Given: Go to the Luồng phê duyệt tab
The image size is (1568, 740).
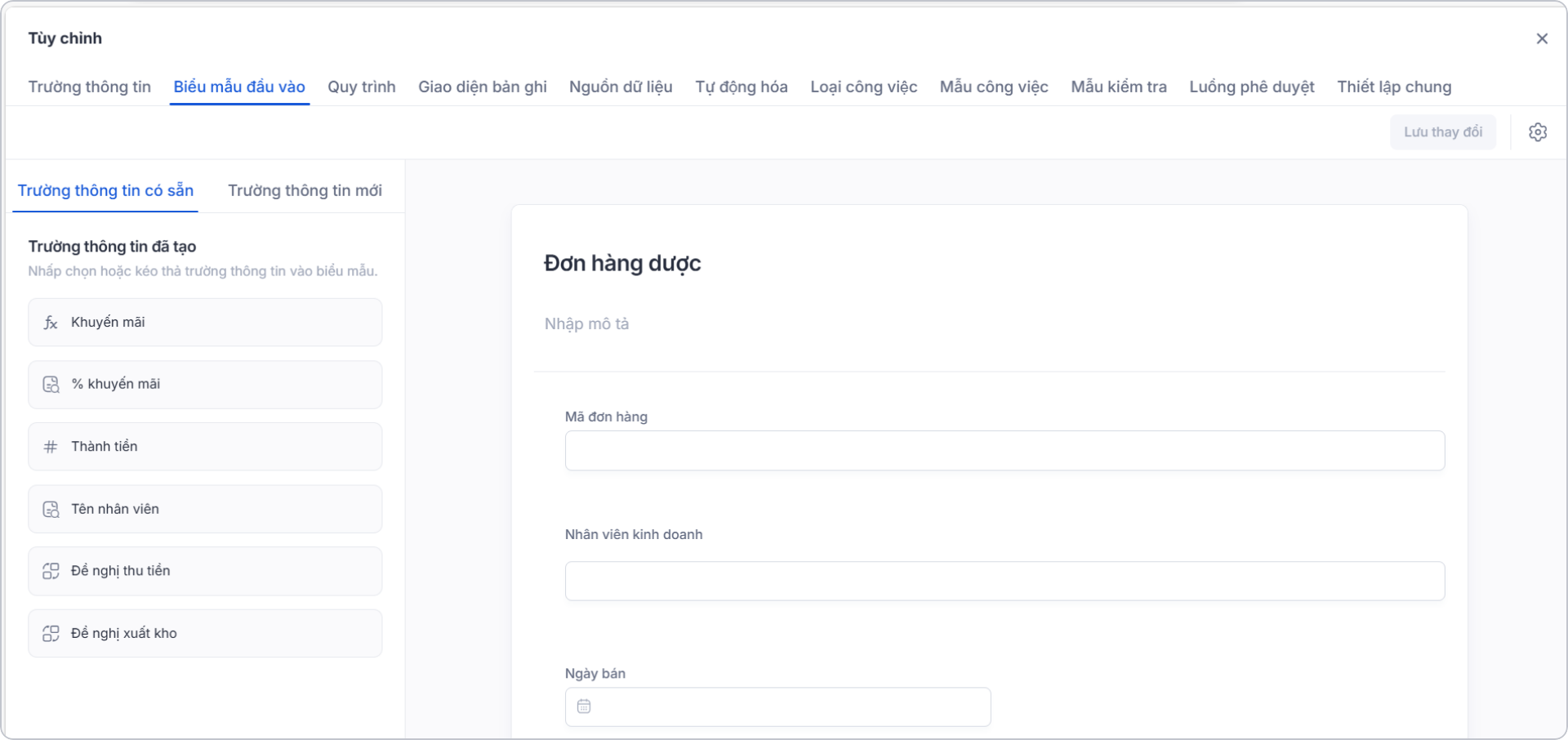Looking at the screenshot, I should (x=1252, y=87).
